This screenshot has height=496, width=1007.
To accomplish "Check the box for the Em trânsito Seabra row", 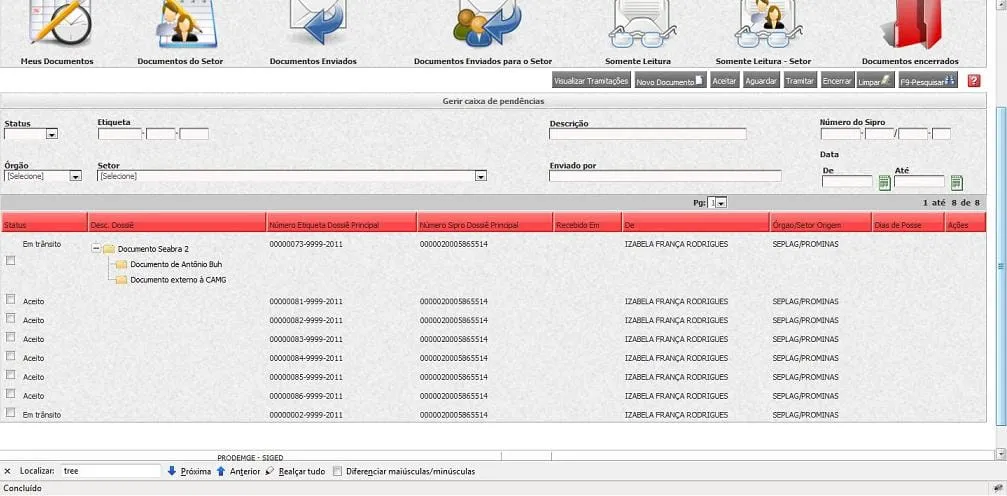I will point(10,260).
